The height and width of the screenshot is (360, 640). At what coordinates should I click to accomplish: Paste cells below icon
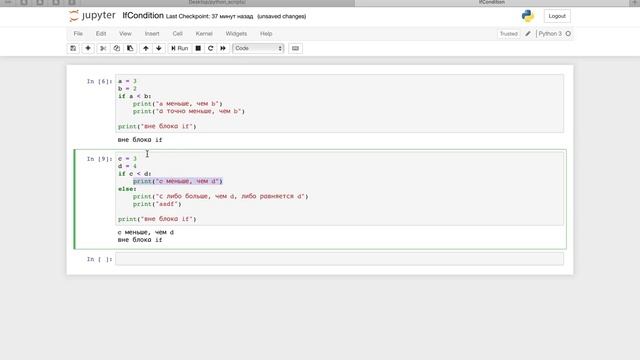[x=130, y=48]
